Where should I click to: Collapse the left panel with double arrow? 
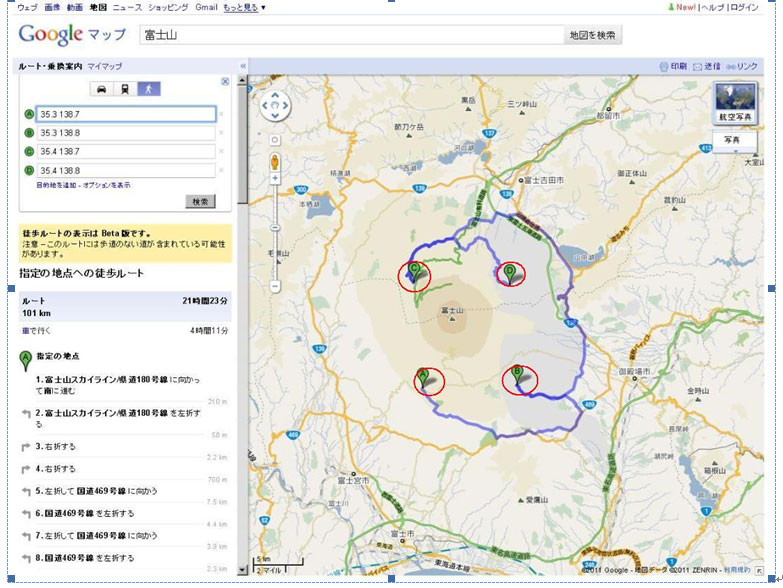point(243,66)
